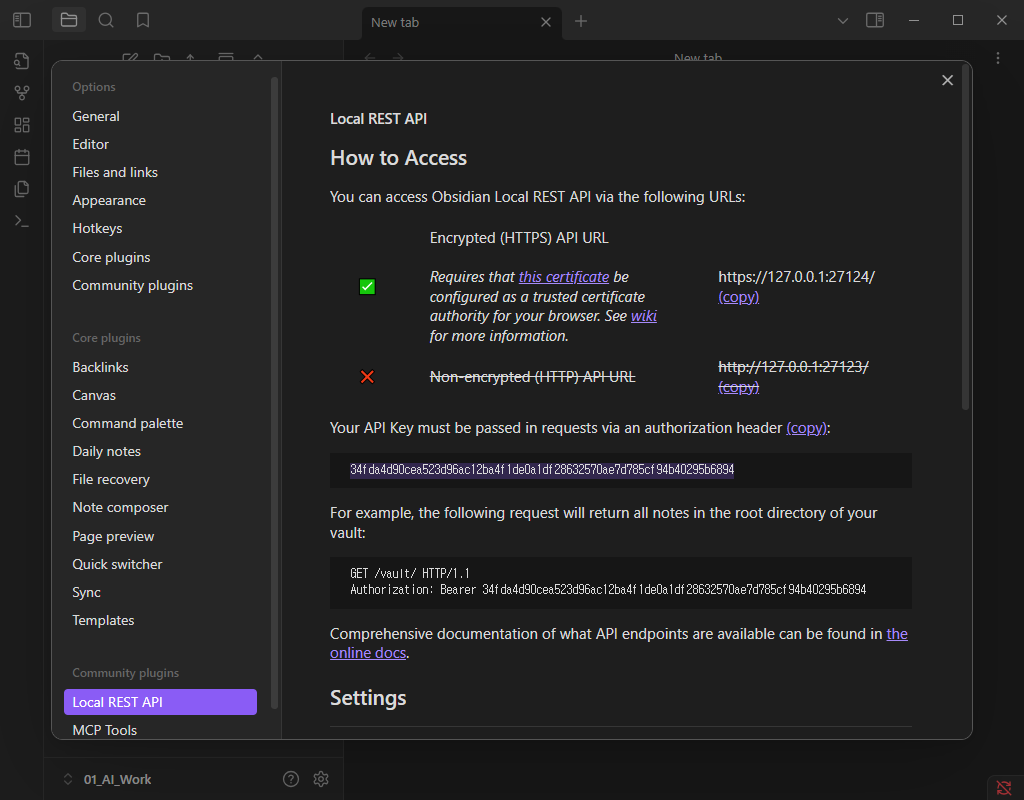Open help from the question mark icon
Screen dimensions: 1024x800
click(x=291, y=779)
